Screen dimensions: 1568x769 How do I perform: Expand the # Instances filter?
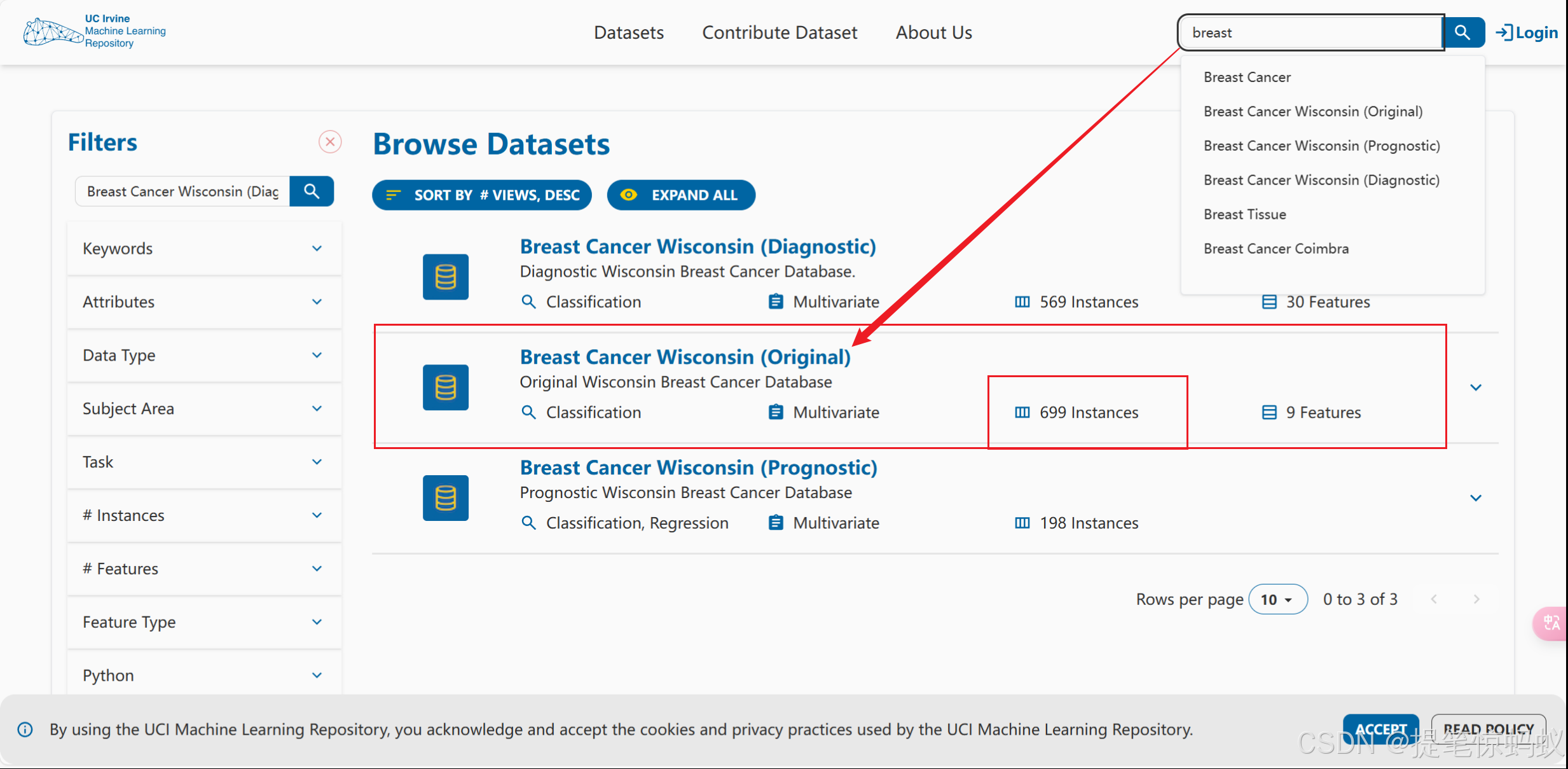click(204, 516)
